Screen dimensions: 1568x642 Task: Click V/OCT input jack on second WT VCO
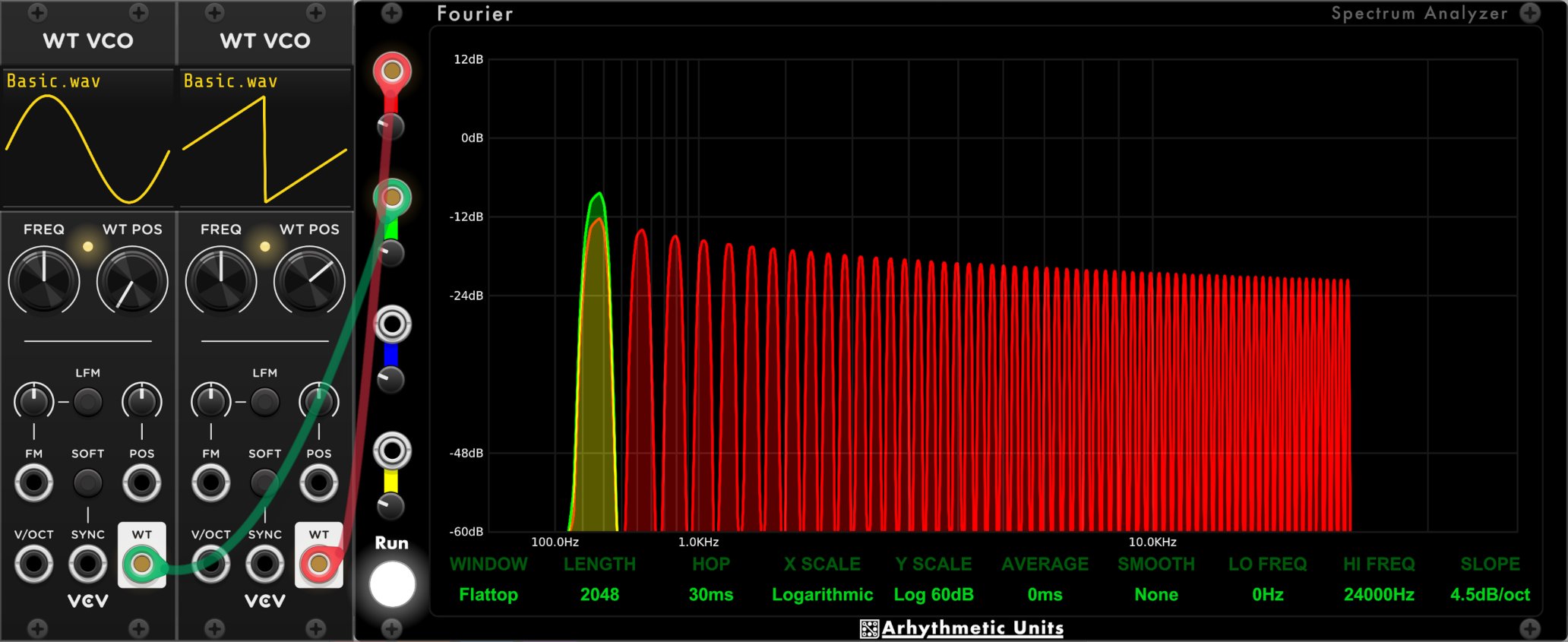pos(211,564)
